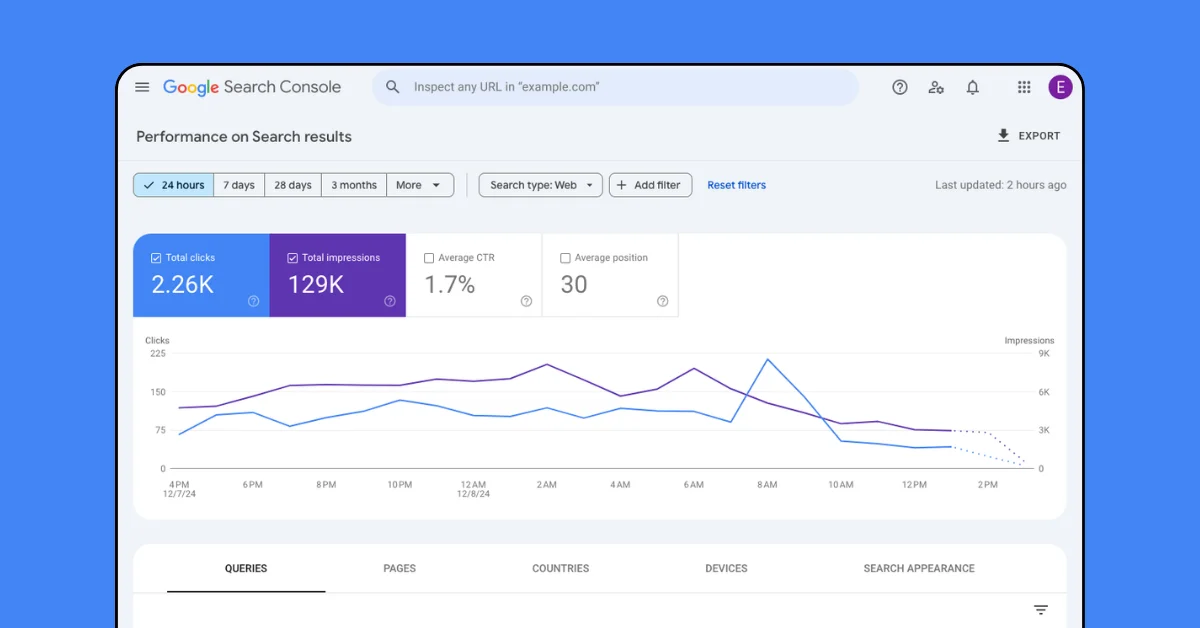1200x628 pixels.
Task: Open help icon on Total impressions card
Action: tap(390, 301)
